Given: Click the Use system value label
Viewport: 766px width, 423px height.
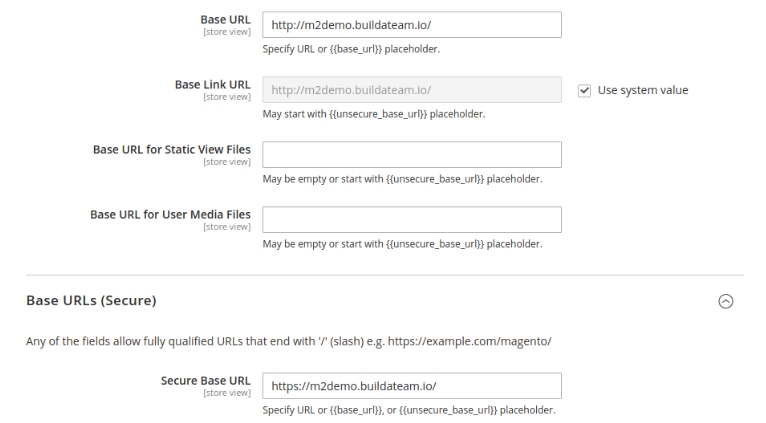Looking at the screenshot, I should (x=643, y=90).
